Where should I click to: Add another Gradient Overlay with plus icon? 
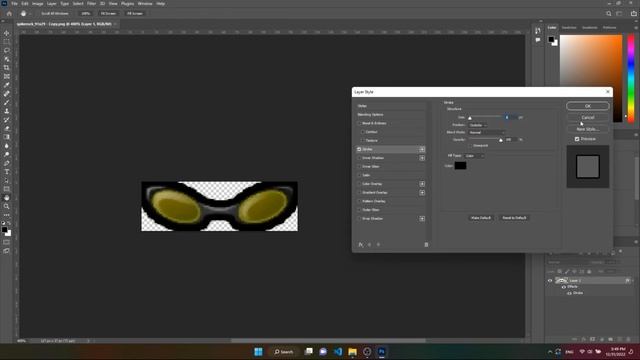pyautogui.click(x=422, y=193)
